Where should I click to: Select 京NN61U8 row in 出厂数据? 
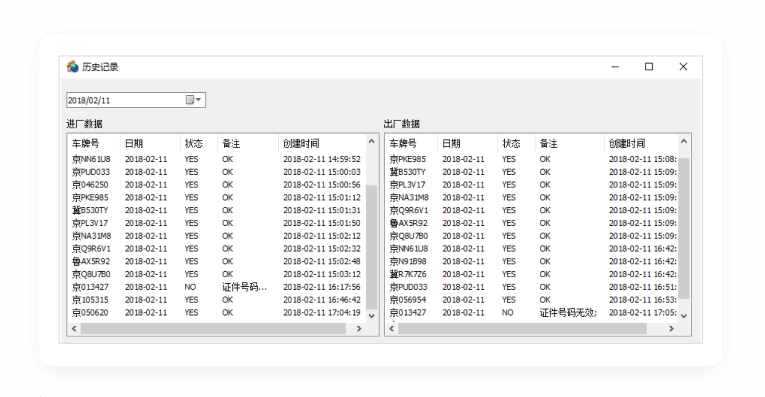point(532,248)
